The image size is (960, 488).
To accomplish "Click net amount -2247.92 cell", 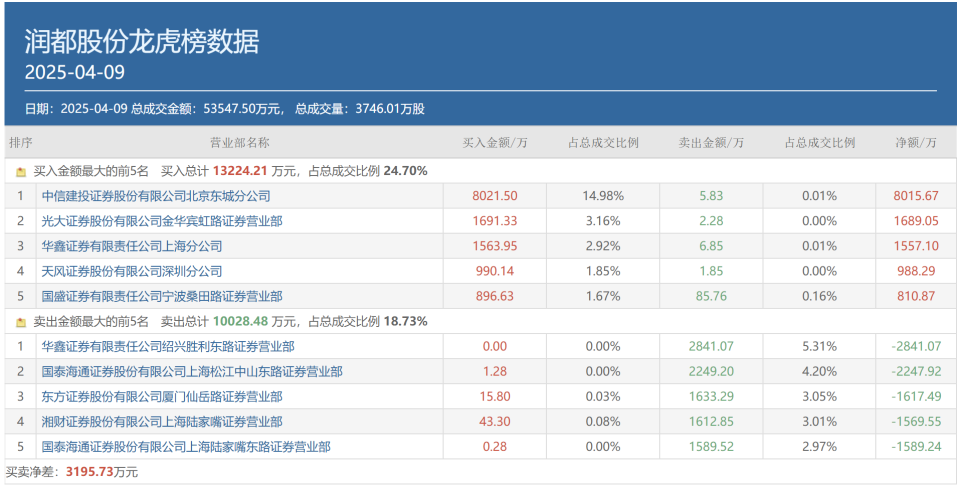I will 916,372.
